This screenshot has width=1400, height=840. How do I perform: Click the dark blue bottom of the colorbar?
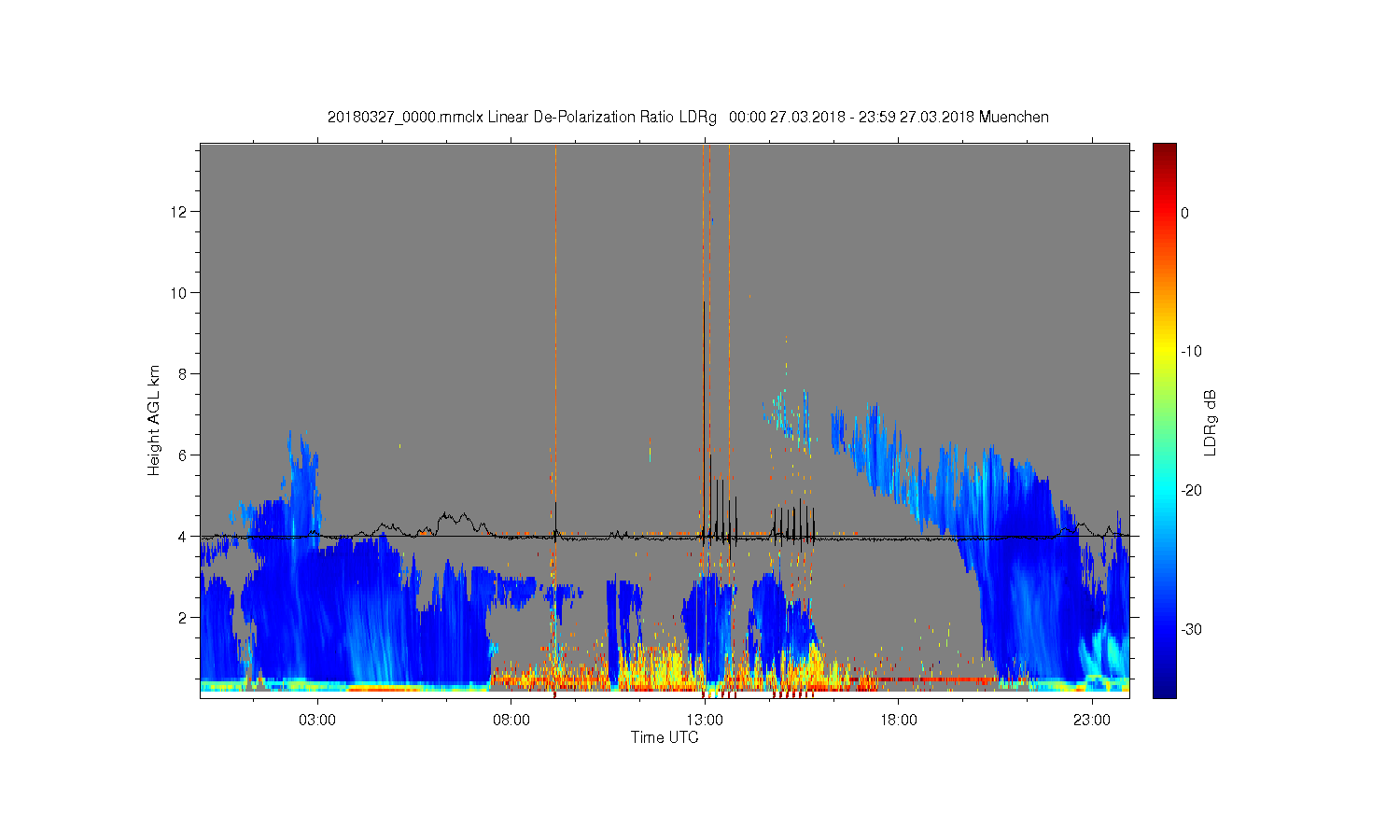tap(1165, 689)
